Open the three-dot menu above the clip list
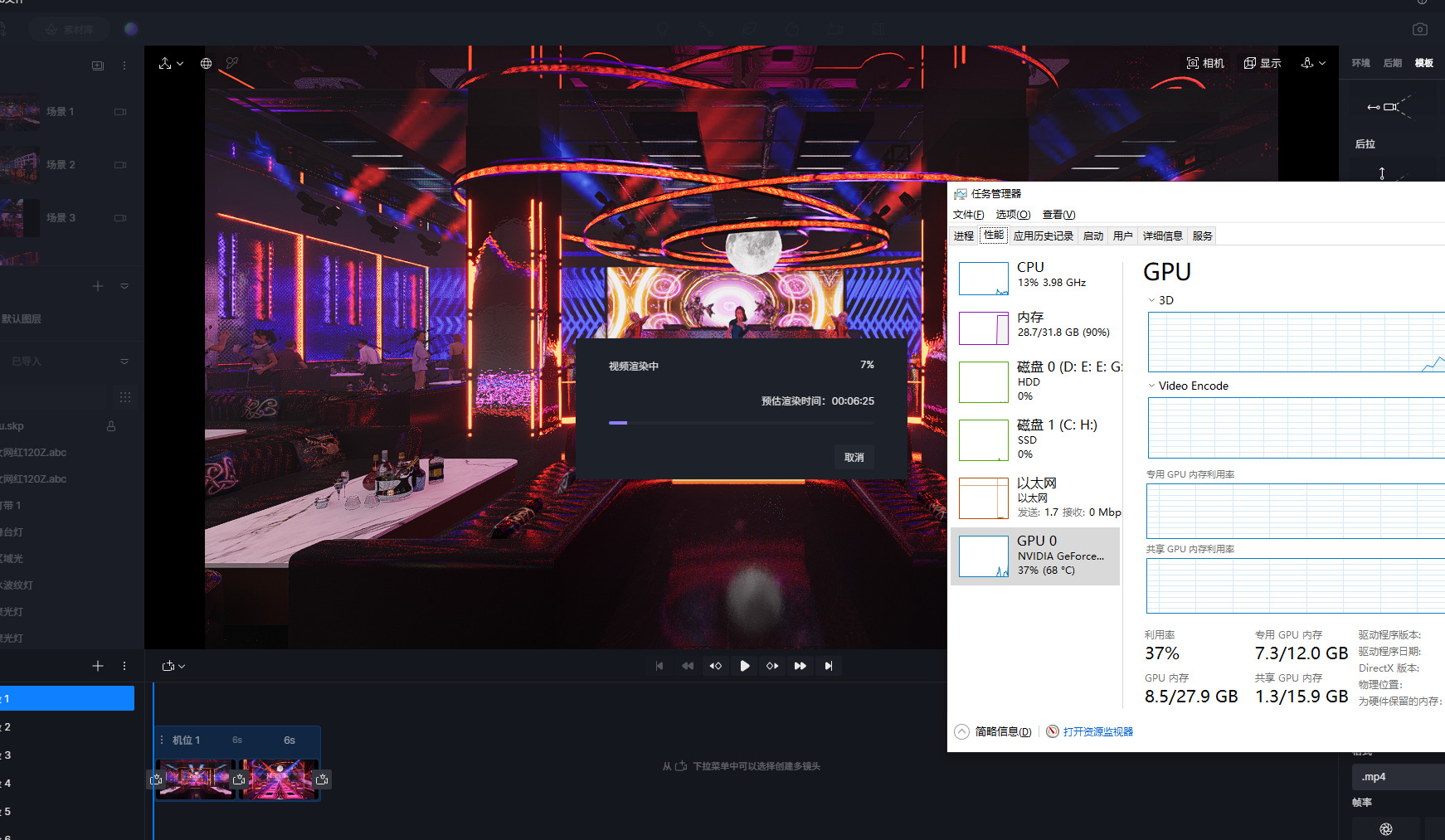1445x840 pixels. coord(124,666)
